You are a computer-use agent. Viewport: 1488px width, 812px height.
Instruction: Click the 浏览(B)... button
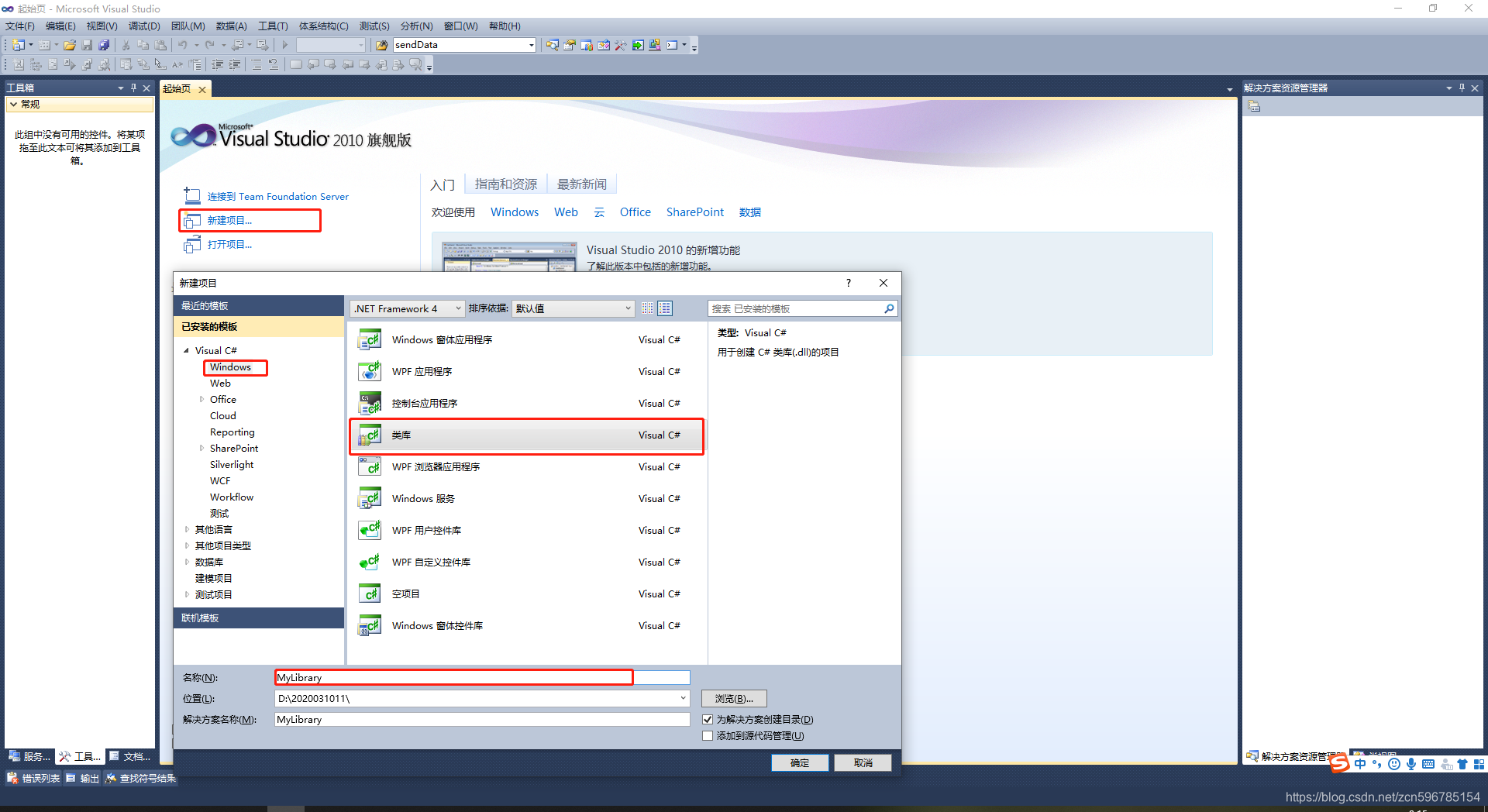coord(734,699)
